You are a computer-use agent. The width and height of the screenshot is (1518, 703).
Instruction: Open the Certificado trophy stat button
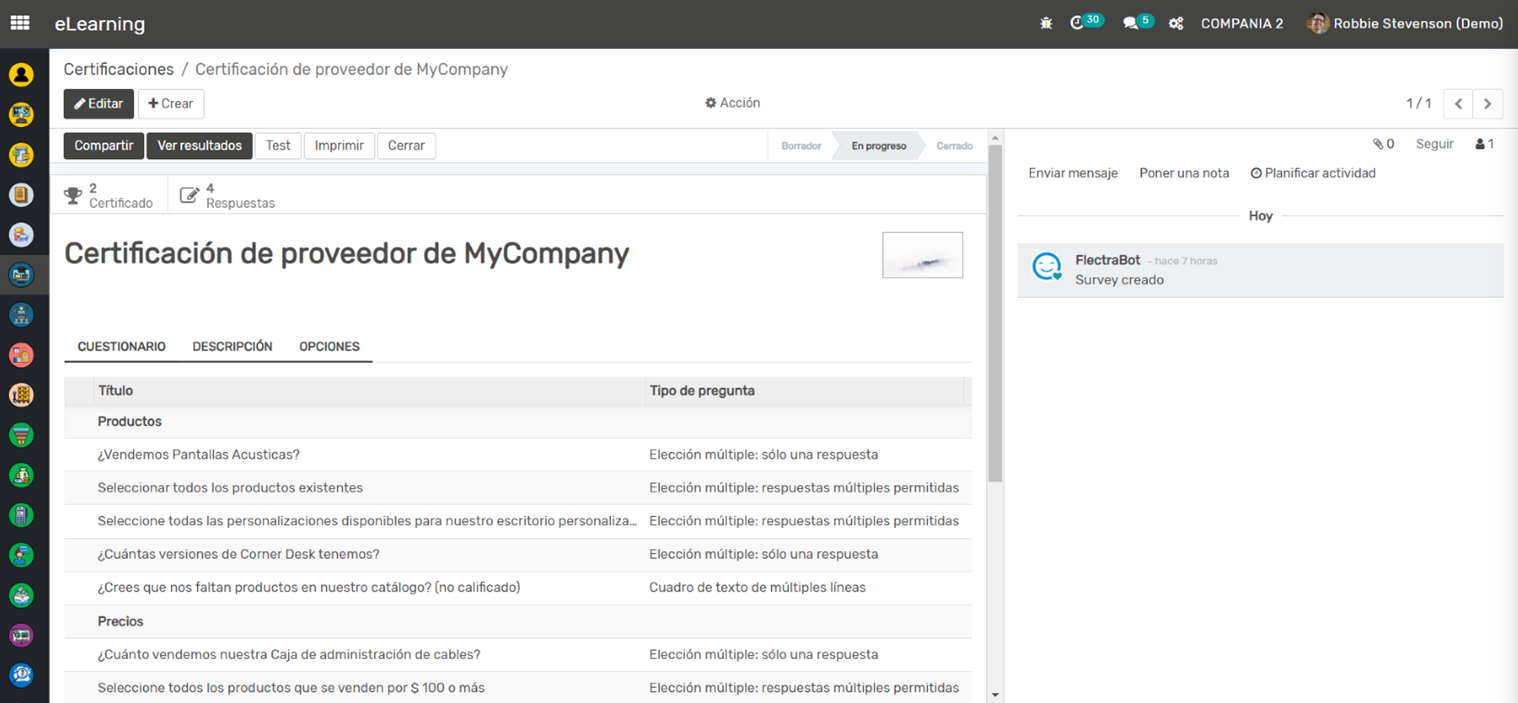(x=109, y=195)
